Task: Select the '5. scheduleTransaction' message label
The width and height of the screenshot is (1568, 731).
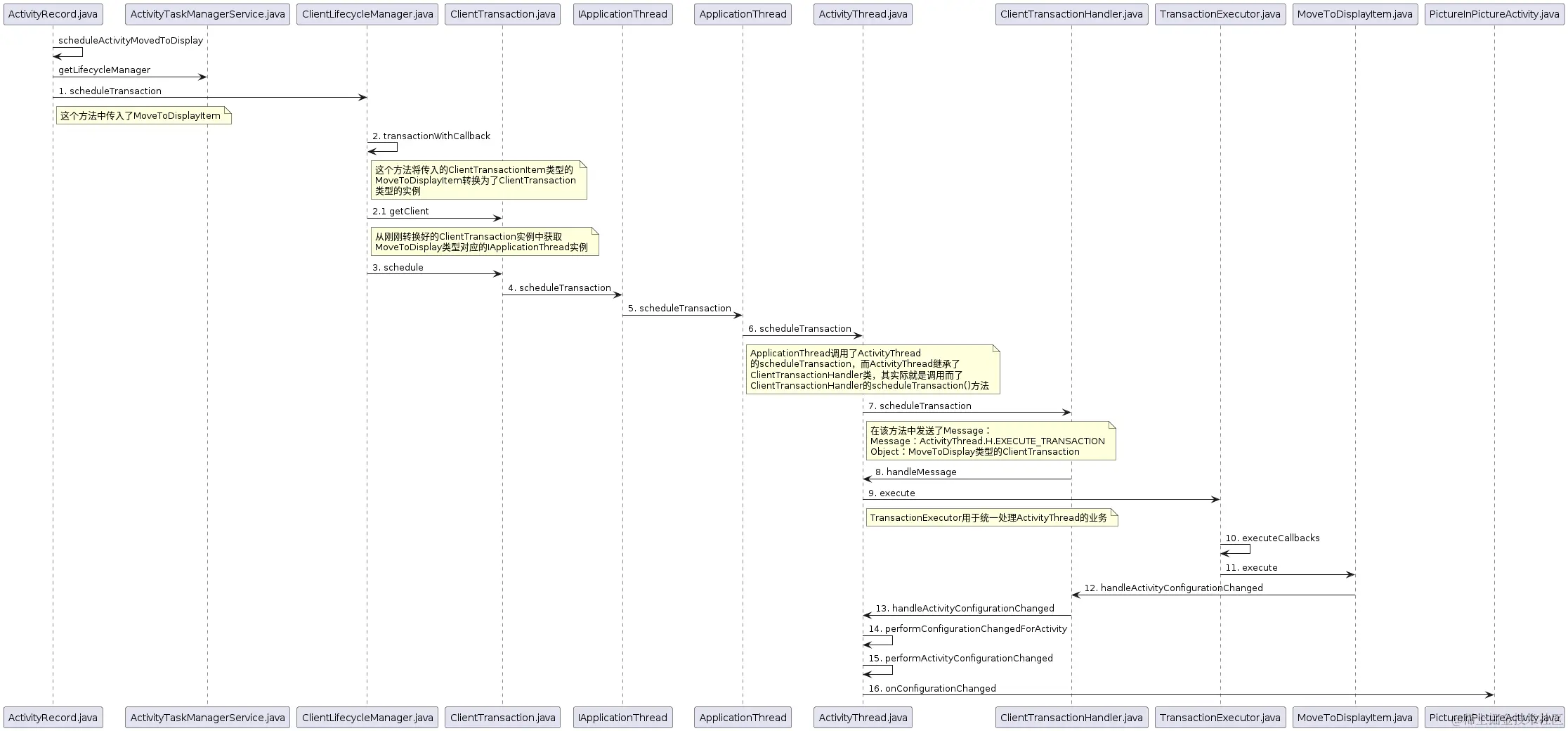Action: click(x=679, y=309)
